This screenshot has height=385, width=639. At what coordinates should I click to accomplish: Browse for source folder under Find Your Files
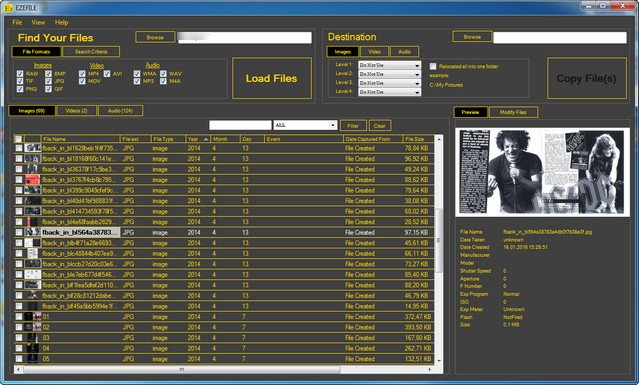pyautogui.click(x=155, y=37)
